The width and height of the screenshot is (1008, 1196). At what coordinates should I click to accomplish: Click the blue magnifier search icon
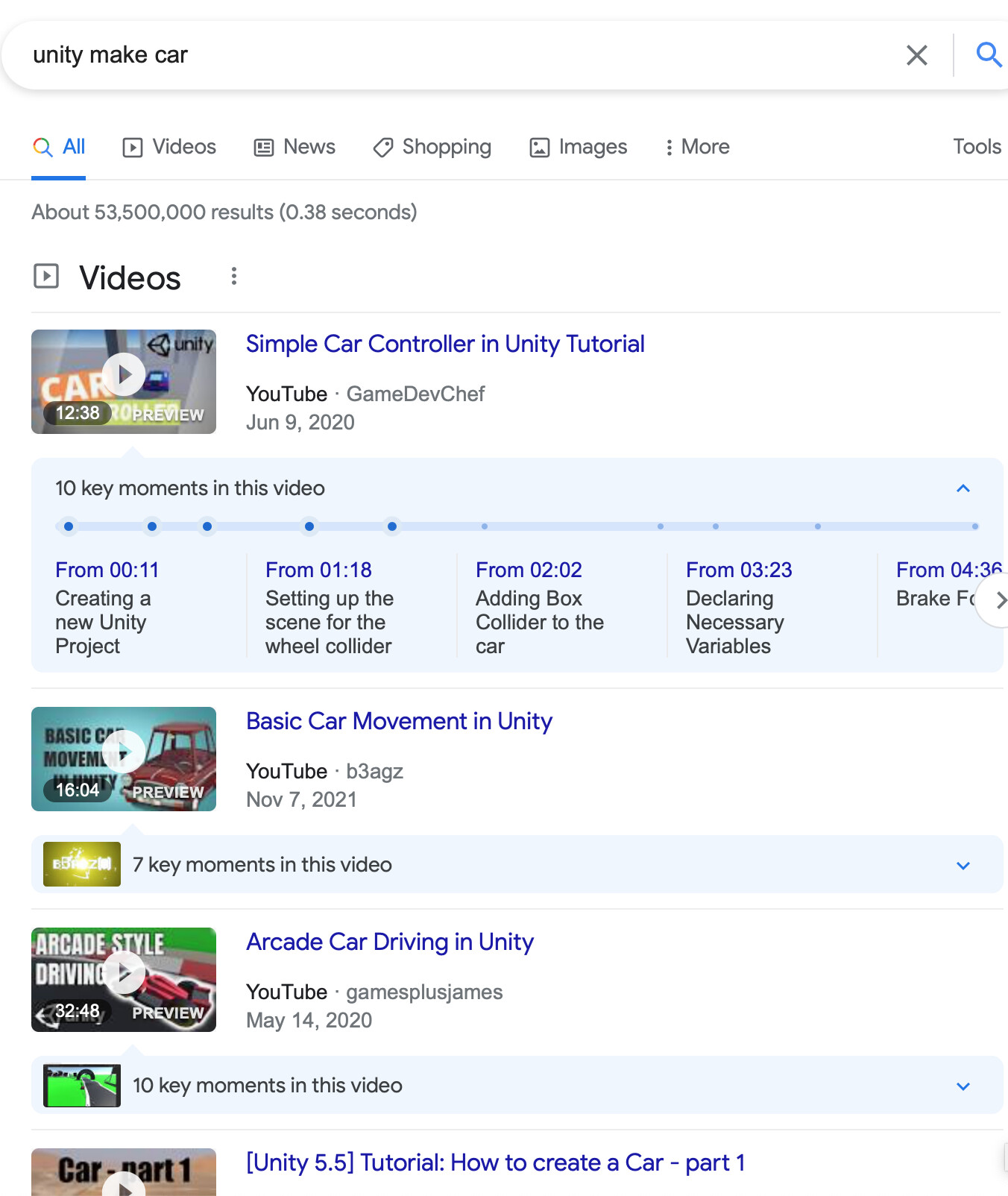point(989,54)
